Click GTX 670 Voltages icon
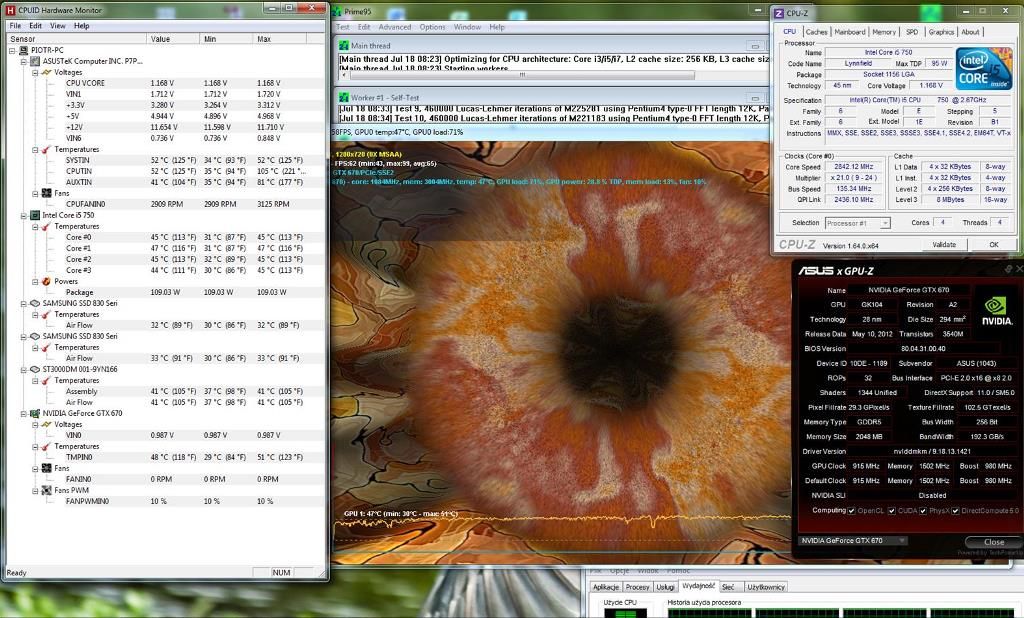The height and width of the screenshot is (618, 1024). coord(46,425)
